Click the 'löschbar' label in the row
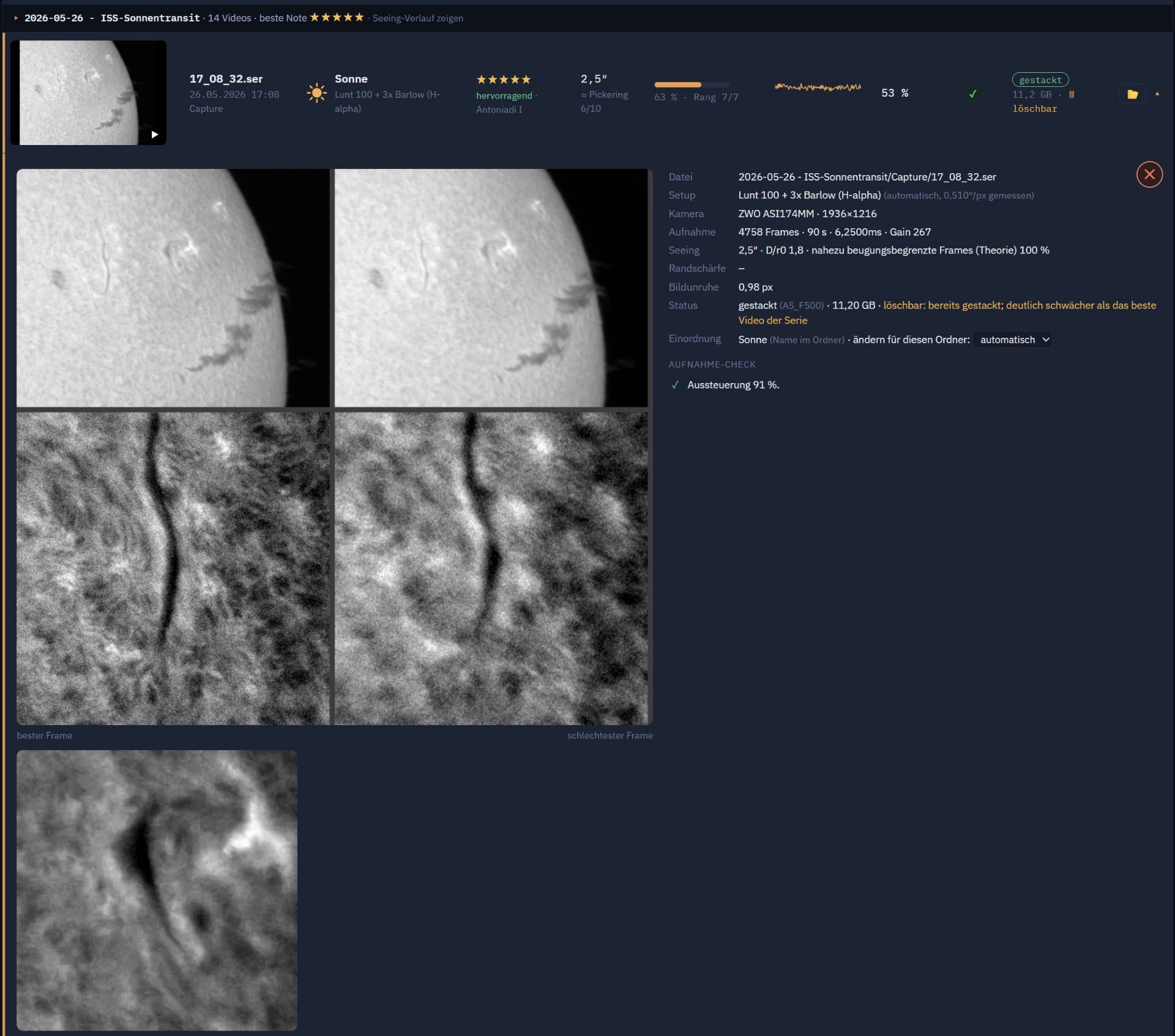The image size is (1175, 1036). click(x=1034, y=109)
